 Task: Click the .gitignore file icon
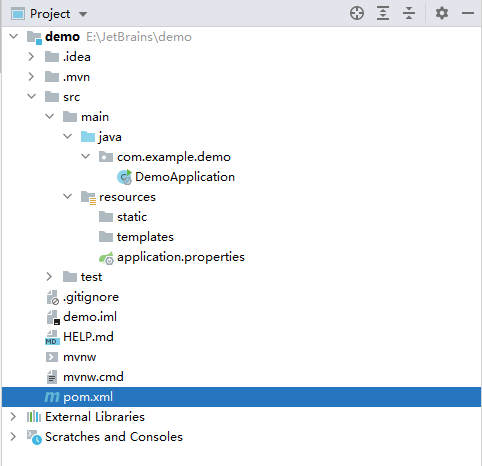pos(53,297)
